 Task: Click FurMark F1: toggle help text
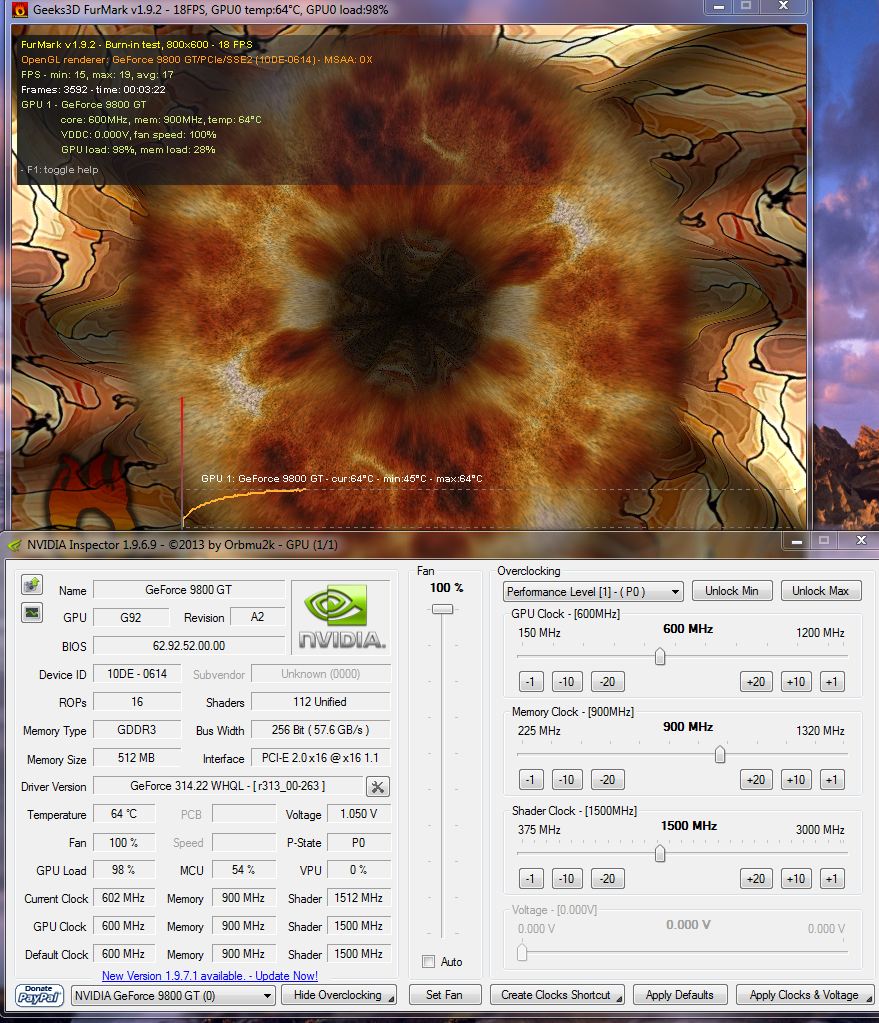60,170
